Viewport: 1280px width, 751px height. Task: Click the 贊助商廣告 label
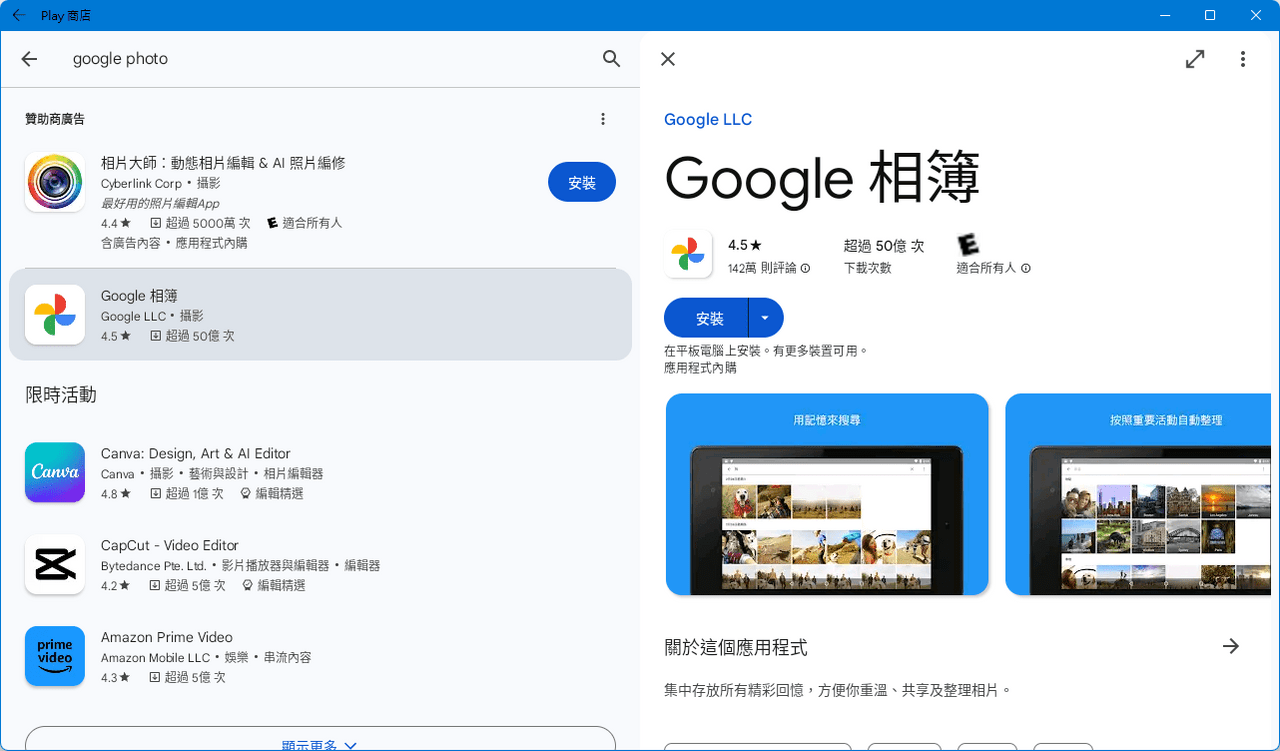[x=55, y=119]
